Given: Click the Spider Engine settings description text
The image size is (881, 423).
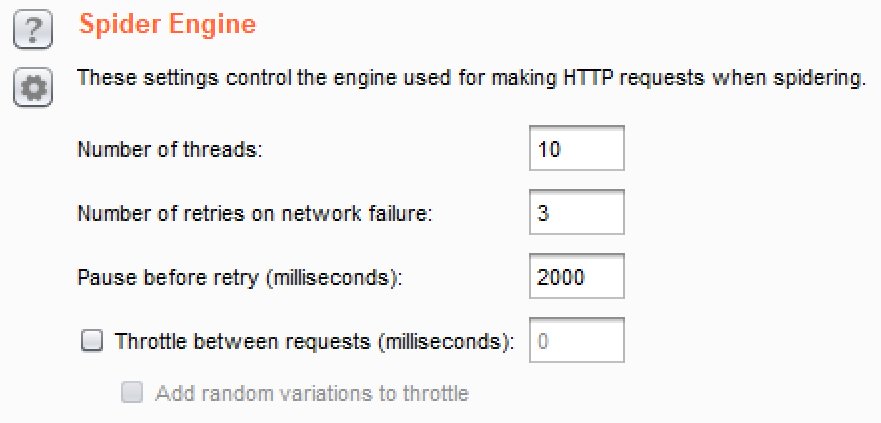Looking at the screenshot, I should point(470,77).
